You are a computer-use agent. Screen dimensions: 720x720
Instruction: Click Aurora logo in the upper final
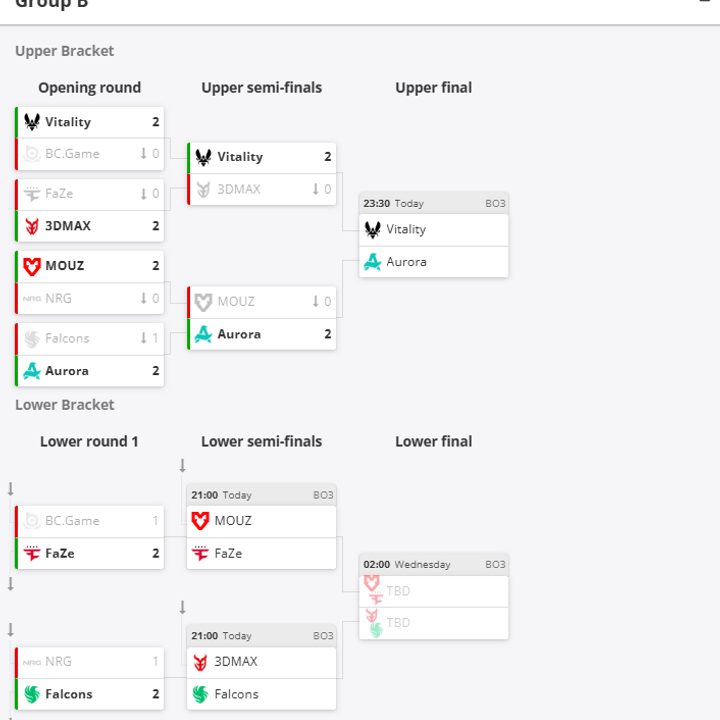click(373, 262)
